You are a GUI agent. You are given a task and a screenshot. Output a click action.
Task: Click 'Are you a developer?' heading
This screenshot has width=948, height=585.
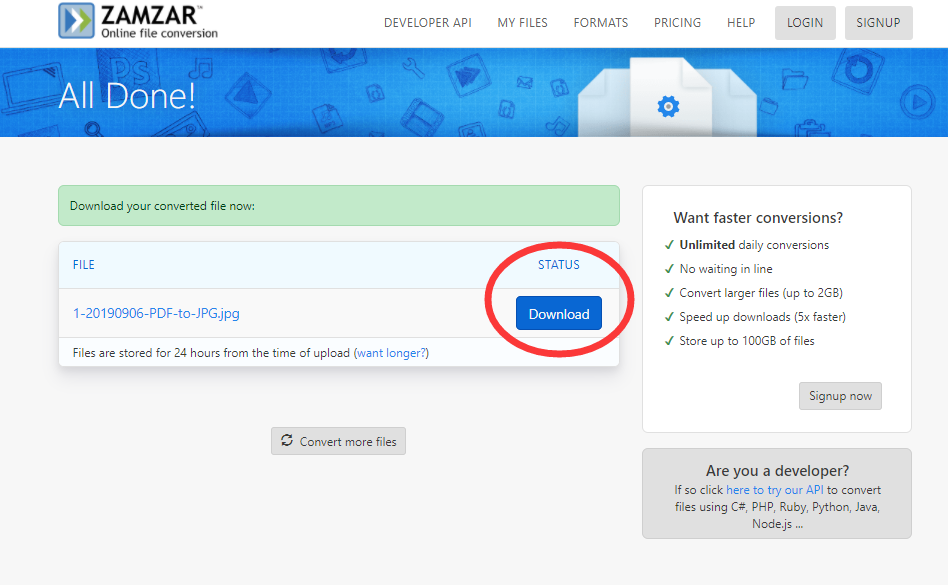[x=777, y=471]
